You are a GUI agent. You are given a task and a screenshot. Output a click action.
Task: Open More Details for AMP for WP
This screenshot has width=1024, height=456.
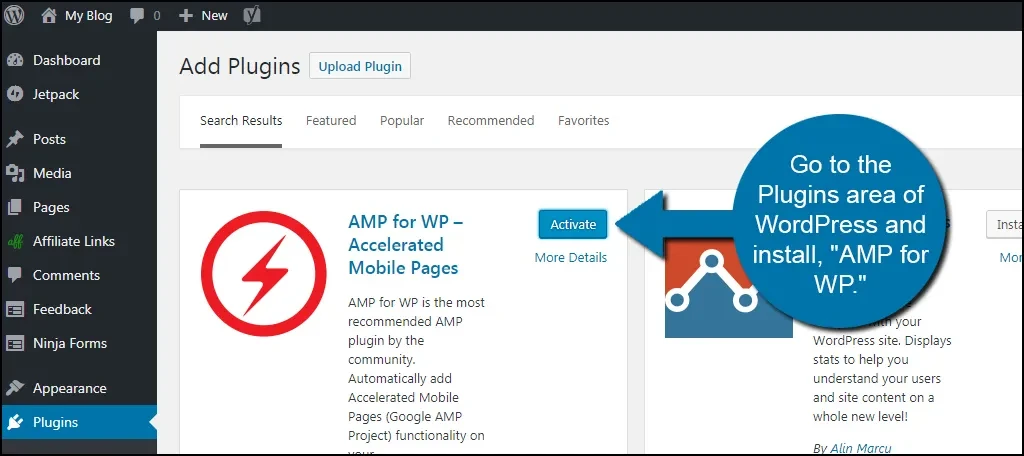pos(571,257)
